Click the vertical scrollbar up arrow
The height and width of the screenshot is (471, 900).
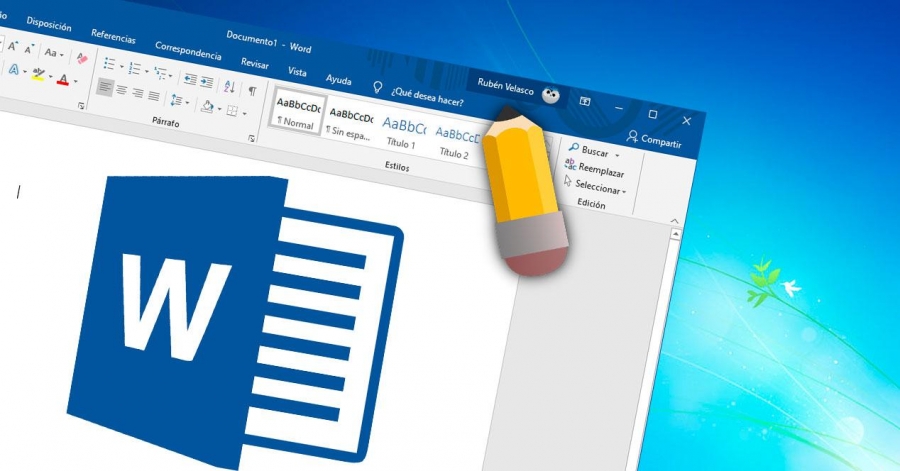676,234
